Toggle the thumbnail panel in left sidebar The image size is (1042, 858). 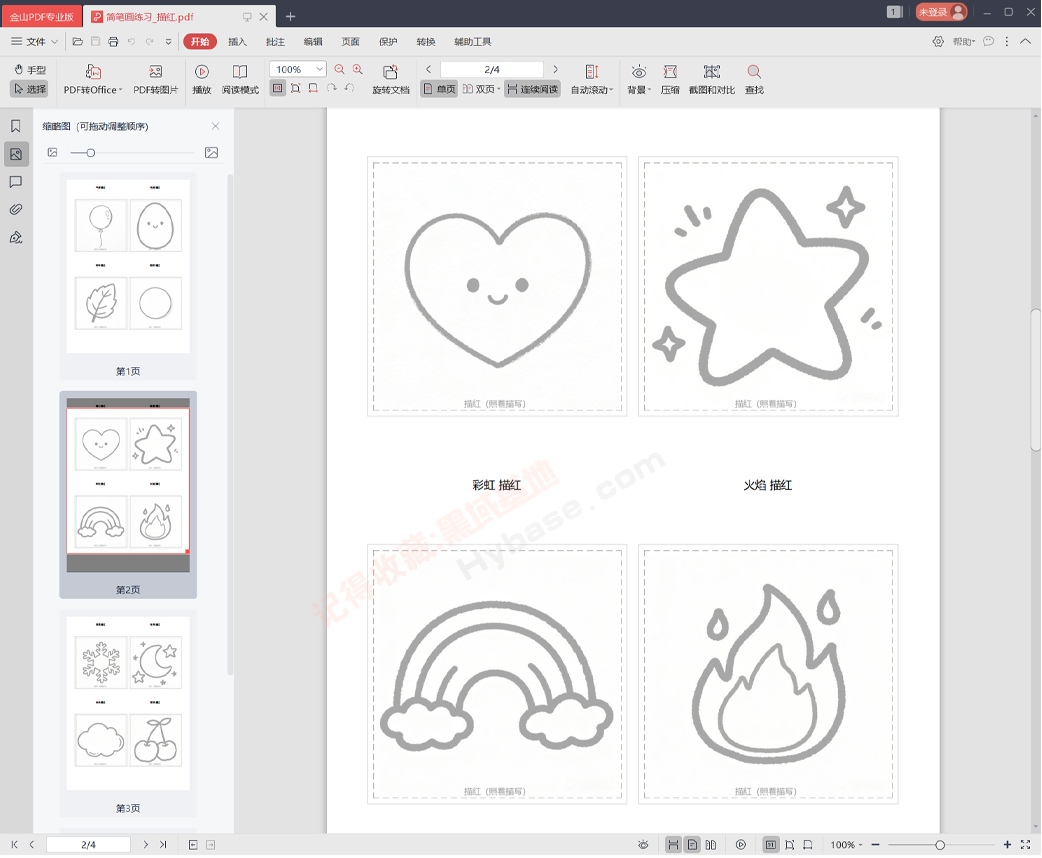pyautogui.click(x=16, y=154)
